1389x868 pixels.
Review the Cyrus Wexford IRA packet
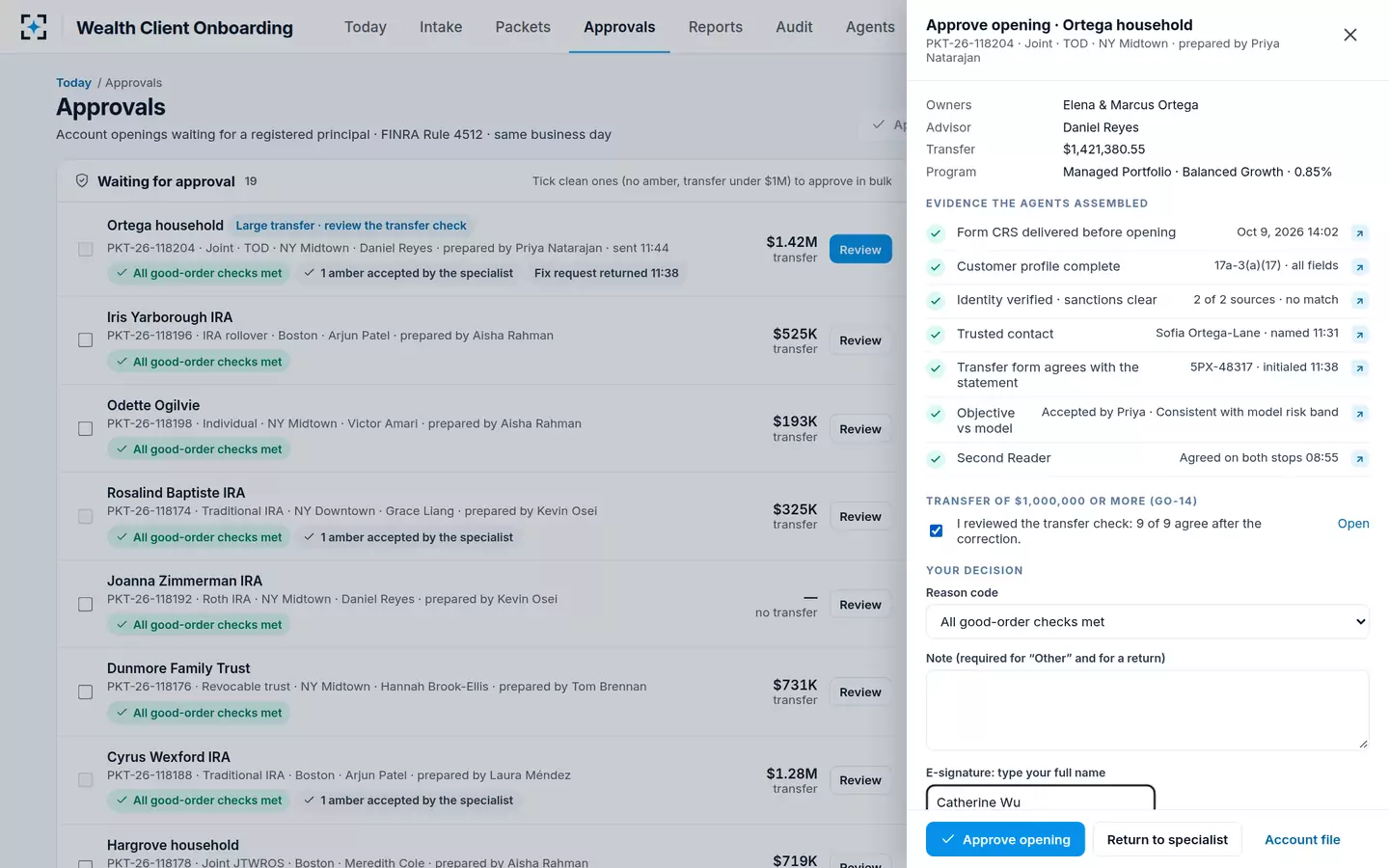860,780
